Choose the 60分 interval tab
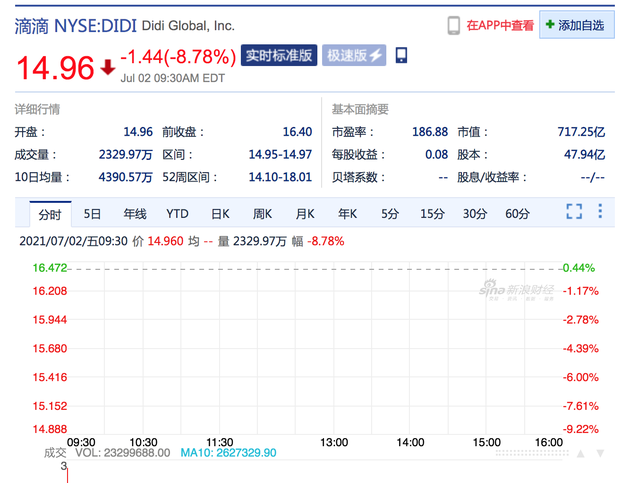630x483 pixels. pos(518,214)
